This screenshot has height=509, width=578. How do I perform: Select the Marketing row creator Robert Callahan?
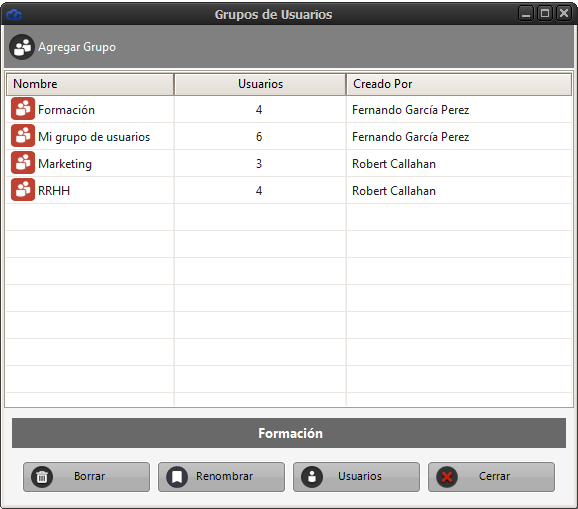click(x=394, y=164)
